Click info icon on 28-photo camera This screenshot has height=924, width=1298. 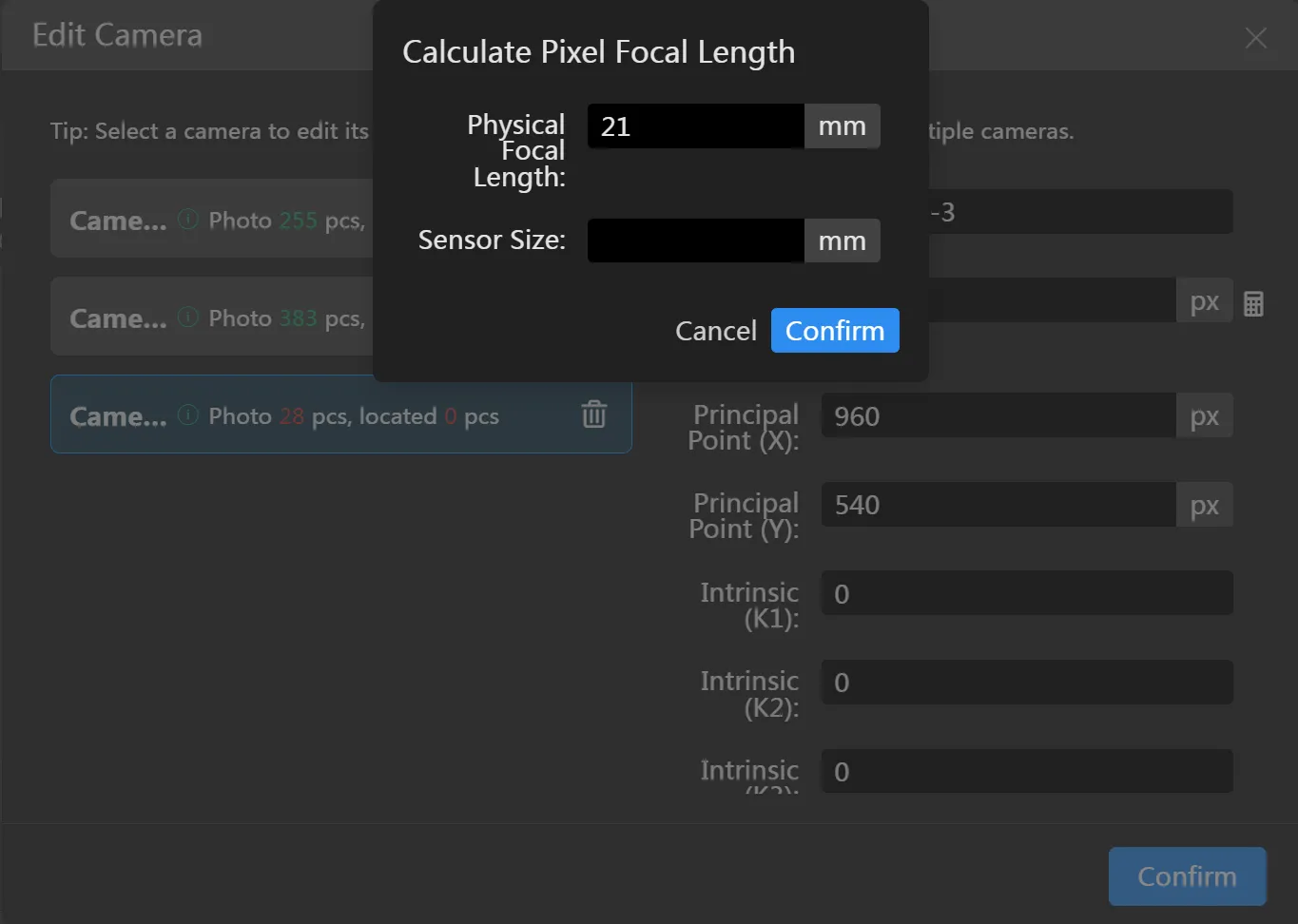tap(188, 415)
